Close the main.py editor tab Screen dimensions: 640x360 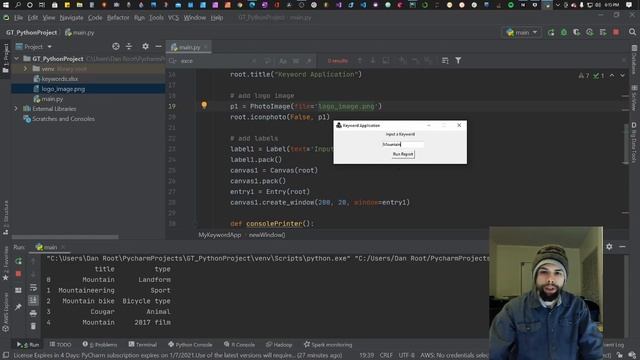tap(205, 47)
